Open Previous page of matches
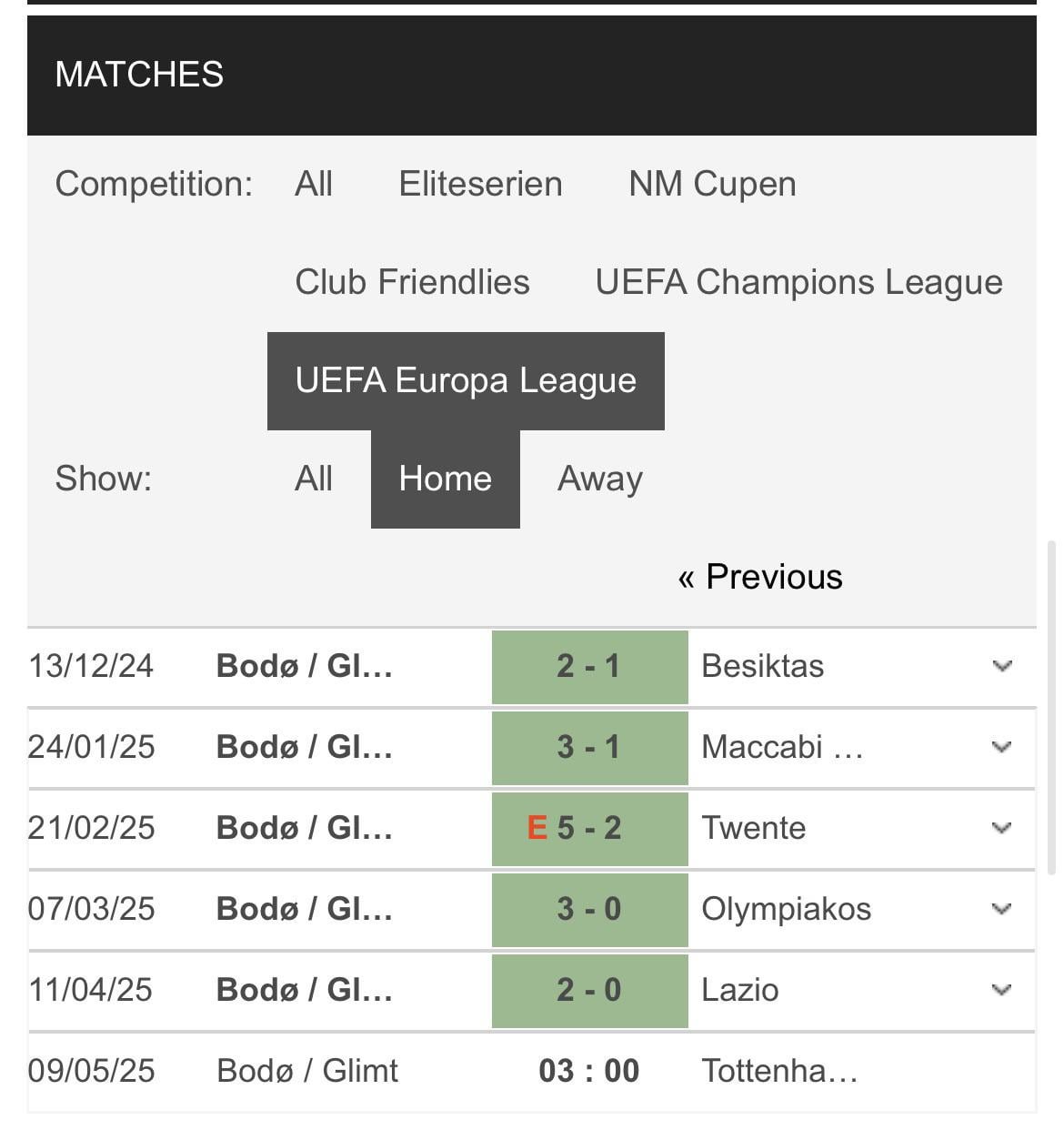The height and width of the screenshot is (1130, 1064). [761, 576]
